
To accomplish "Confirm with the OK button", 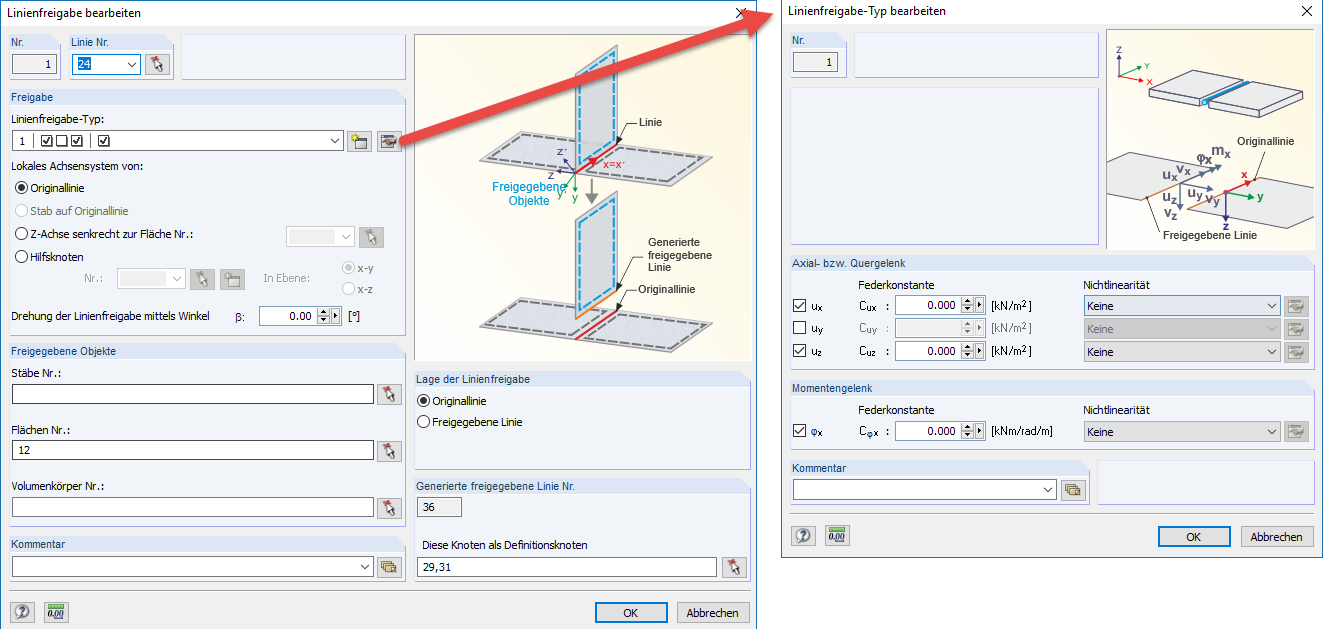I will (631, 612).
